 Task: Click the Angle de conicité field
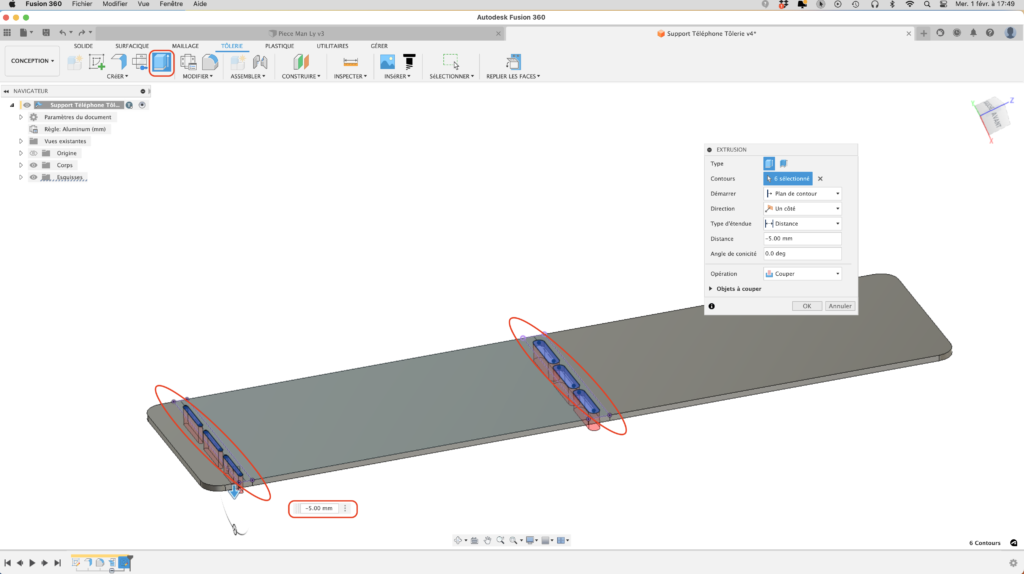click(802, 253)
